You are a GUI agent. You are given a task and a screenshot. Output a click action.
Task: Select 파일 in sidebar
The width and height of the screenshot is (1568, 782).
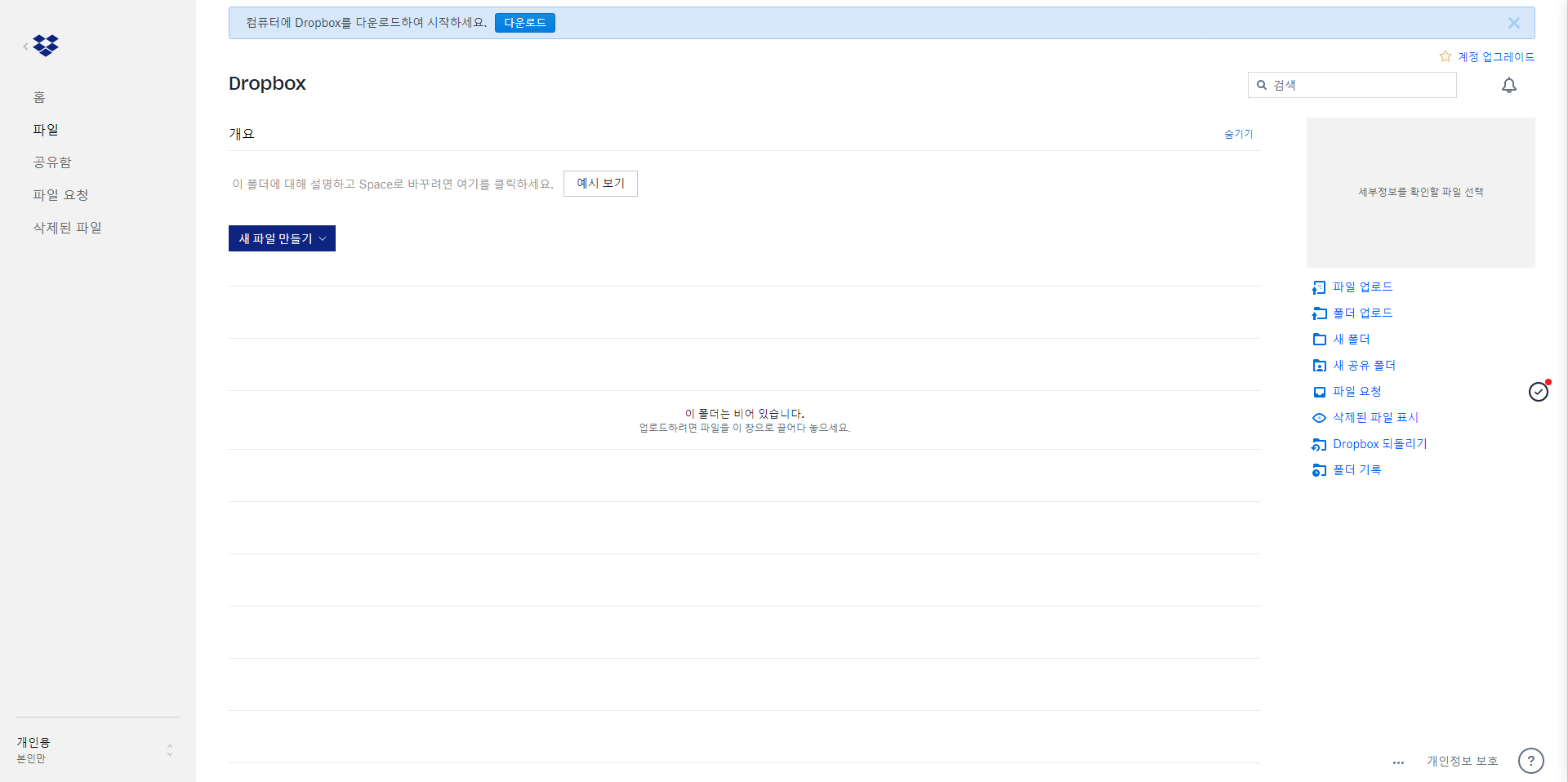(46, 130)
